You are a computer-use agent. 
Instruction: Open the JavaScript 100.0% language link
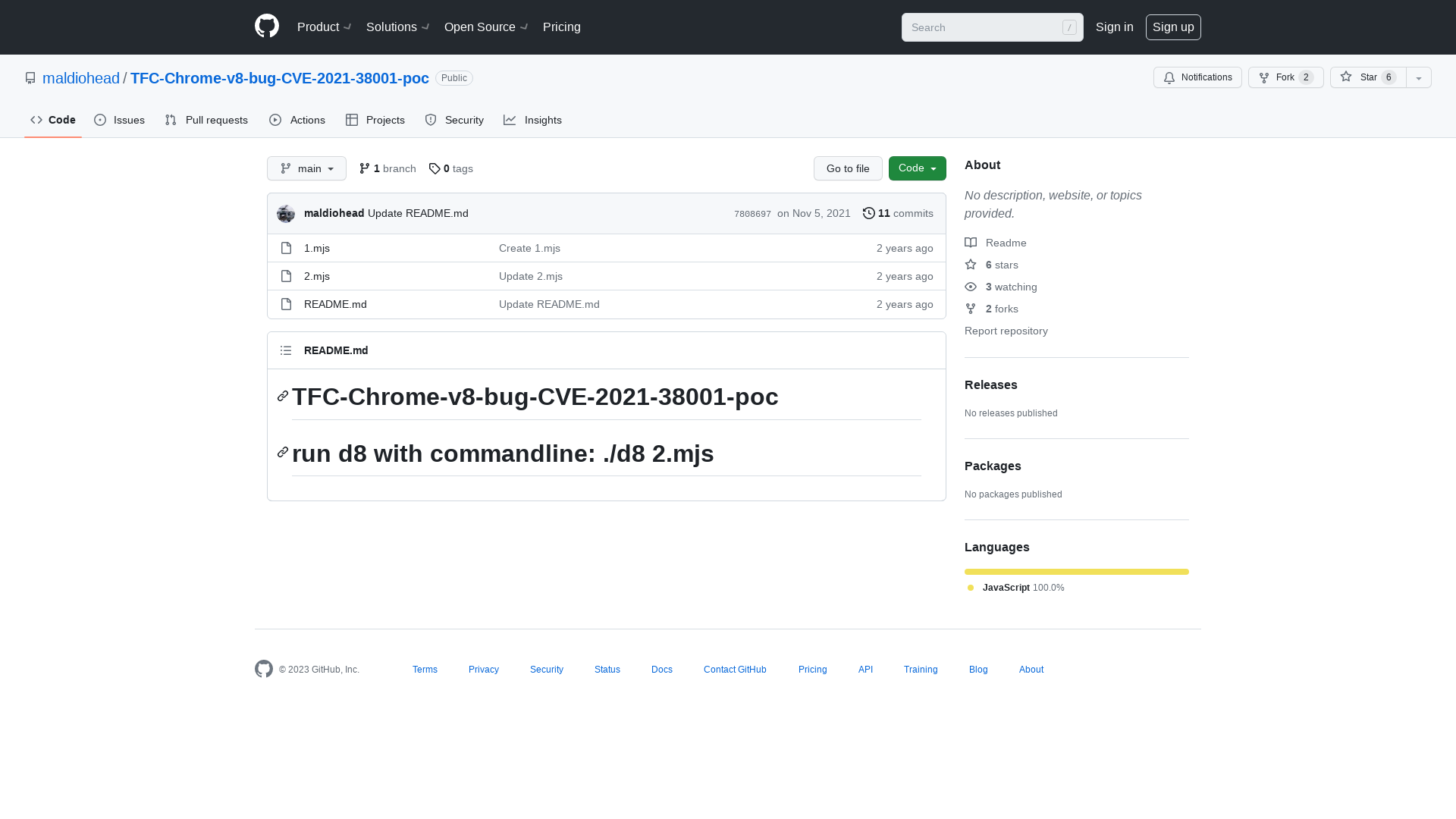(1016, 588)
